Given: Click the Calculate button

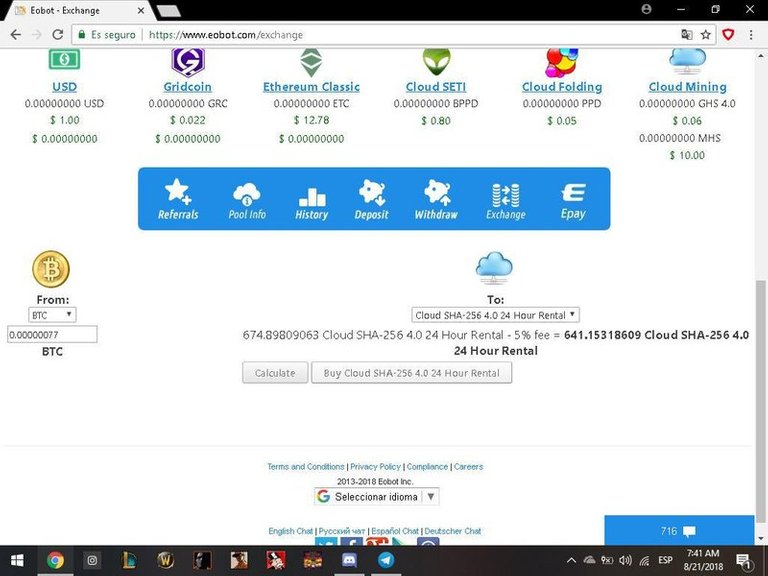Looking at the screenshot, I should click(x=275, y=373).
